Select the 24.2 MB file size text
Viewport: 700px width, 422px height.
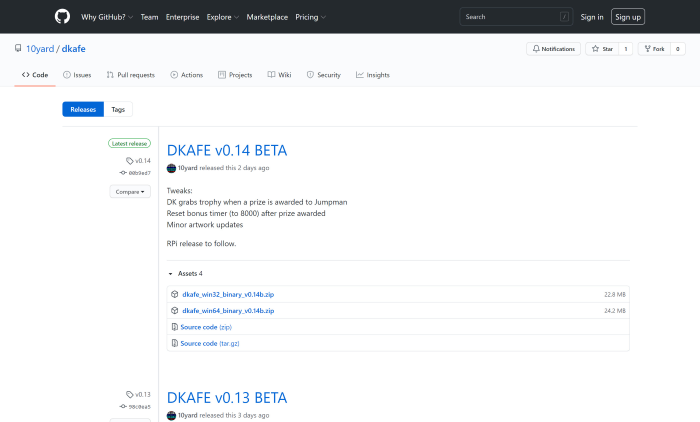tap(615, 311)
